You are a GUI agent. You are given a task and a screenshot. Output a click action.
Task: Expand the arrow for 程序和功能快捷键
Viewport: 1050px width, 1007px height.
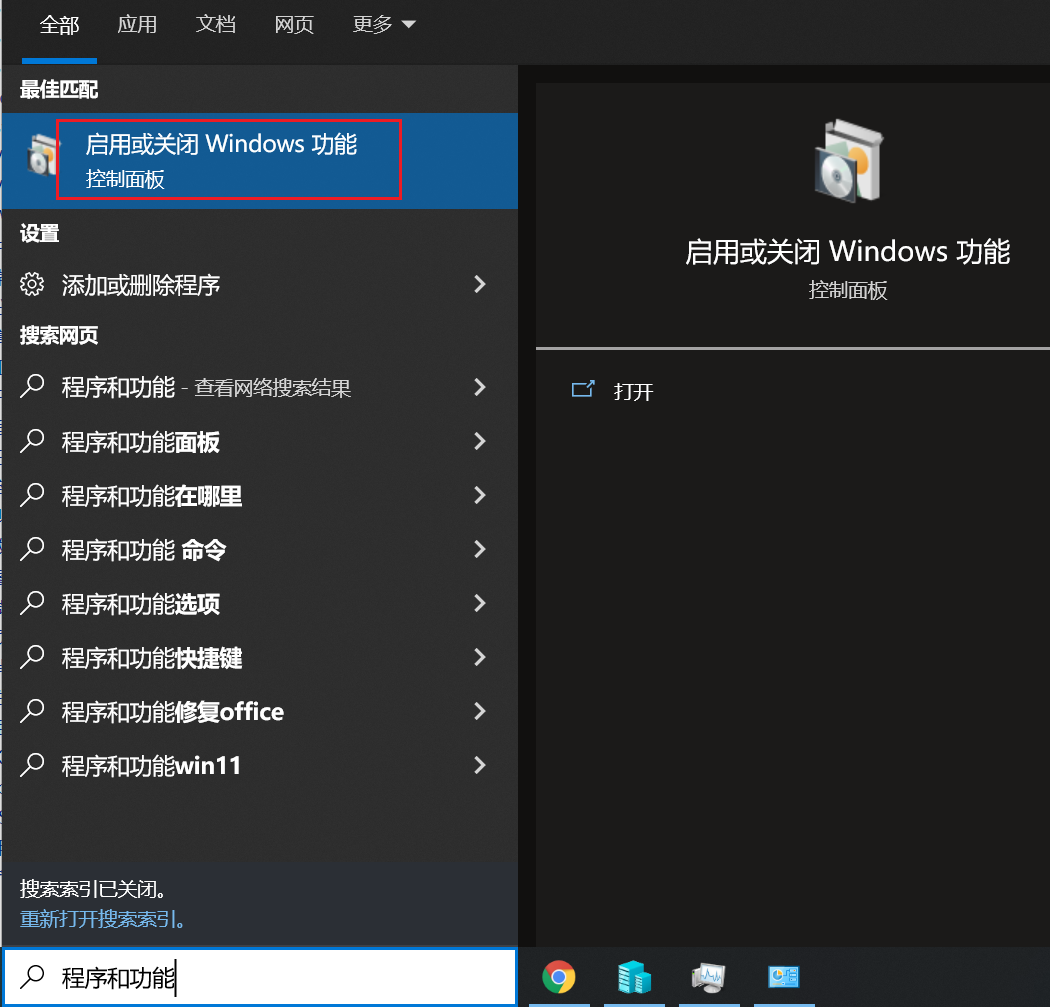(x=479, y=657)
